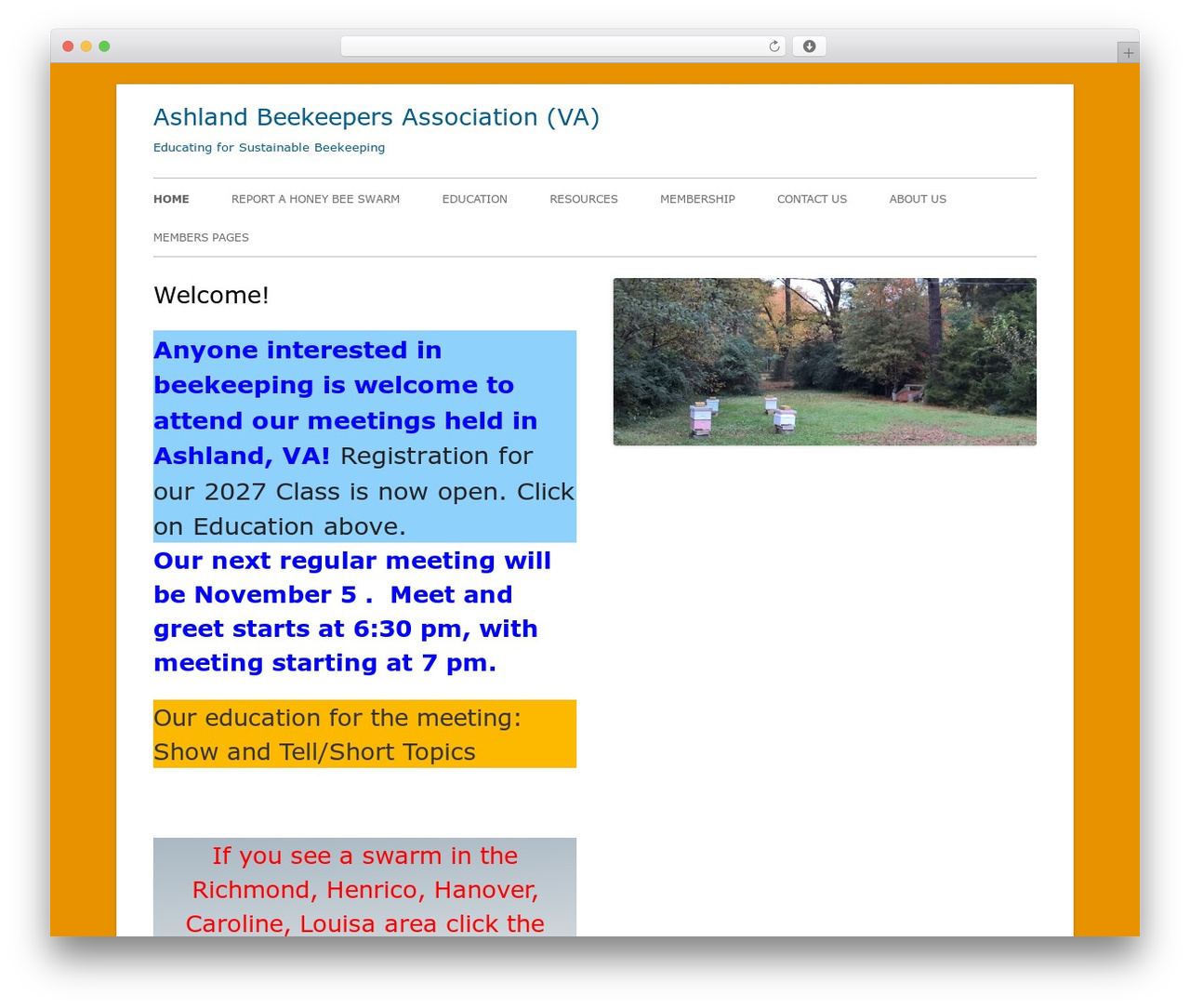This screenshot has height=1008, width=1190.
Task: Click the 'Anyone interested in beekeeping' paragraph
Action: coord(364,437)
